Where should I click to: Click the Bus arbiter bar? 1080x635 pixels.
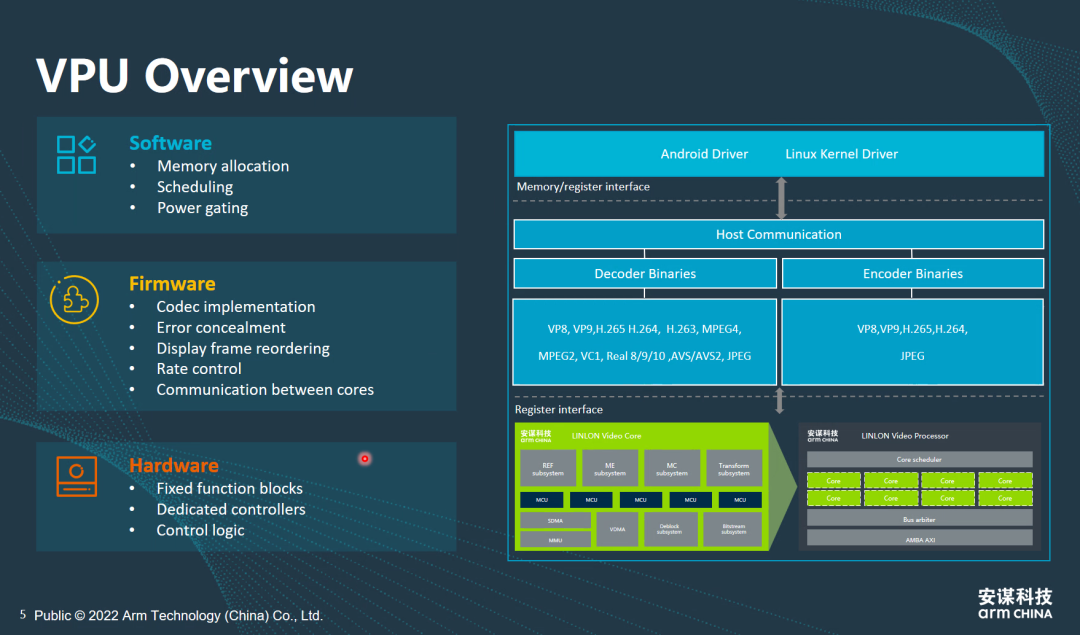tap(919, 520)
